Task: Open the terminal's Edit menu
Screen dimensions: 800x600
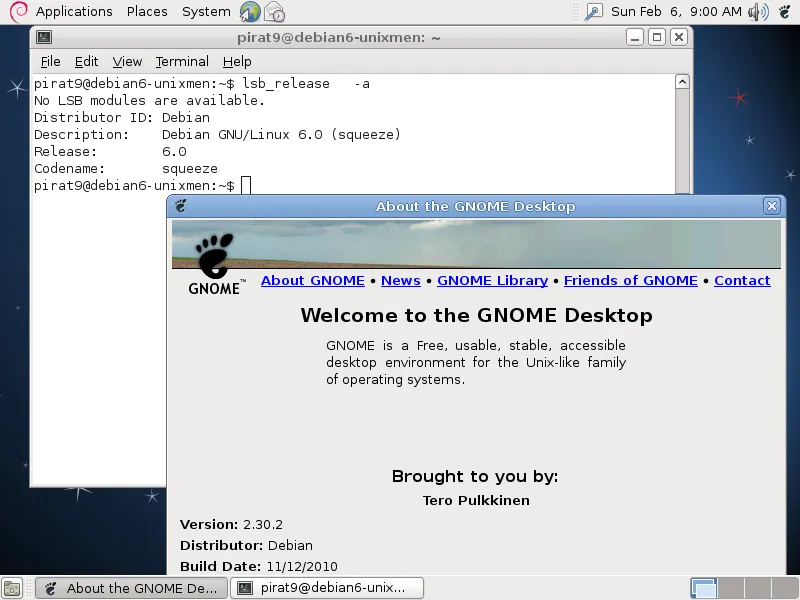Action: click(x=86, y=62)
